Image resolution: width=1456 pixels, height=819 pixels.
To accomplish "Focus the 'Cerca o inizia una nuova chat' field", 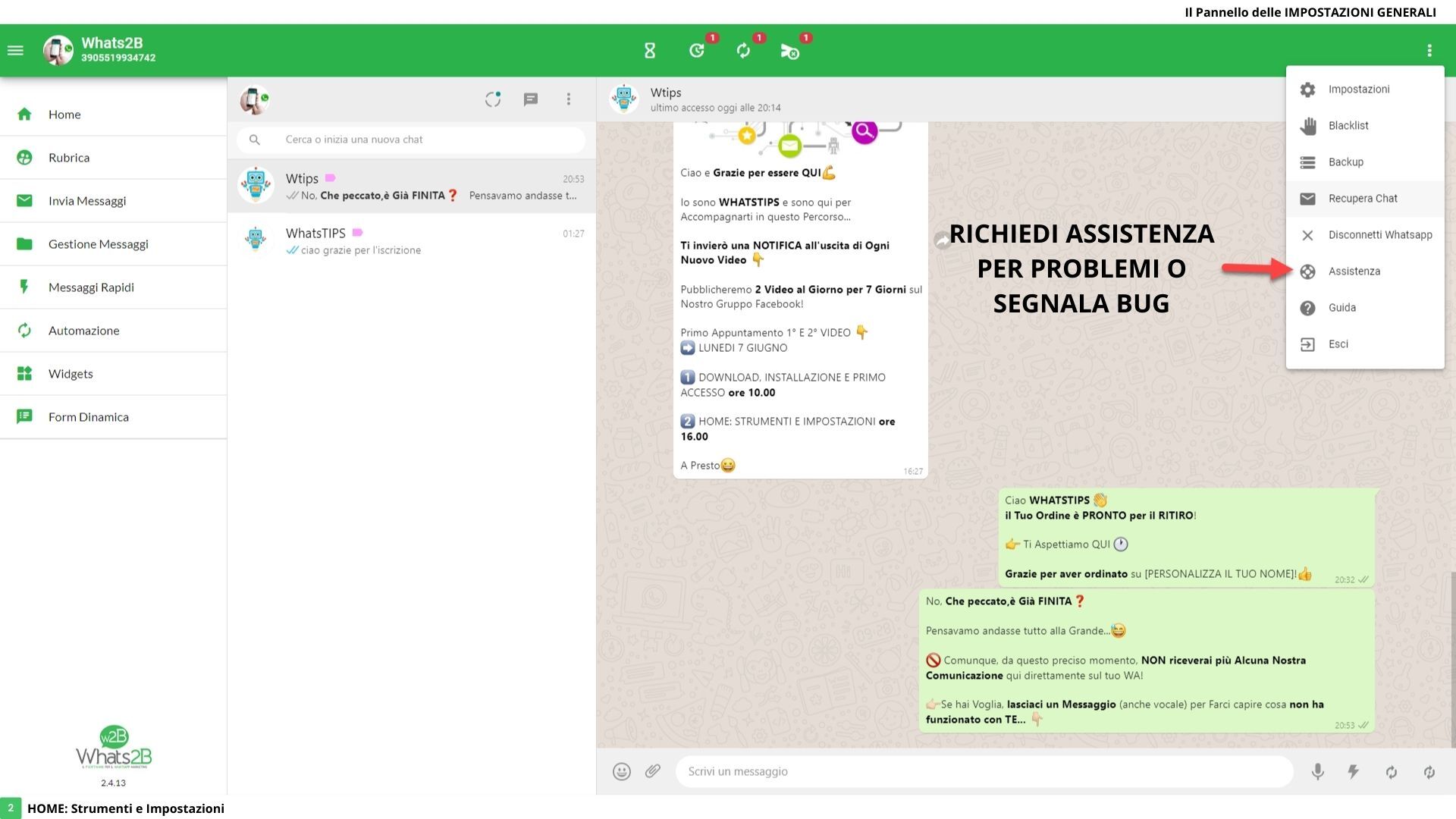I will [411, 140].
